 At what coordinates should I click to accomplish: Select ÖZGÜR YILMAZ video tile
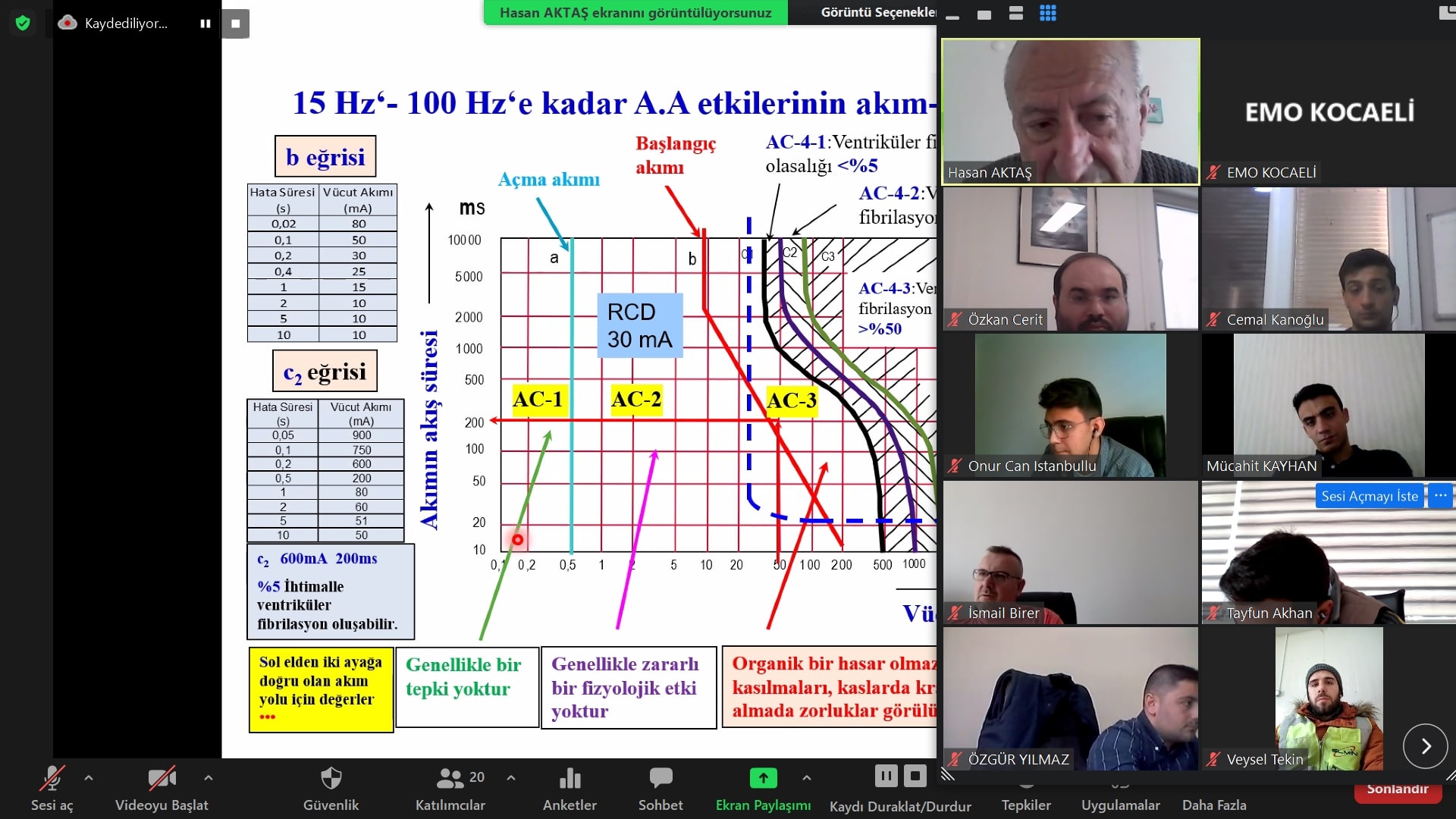click(1071, 698)
